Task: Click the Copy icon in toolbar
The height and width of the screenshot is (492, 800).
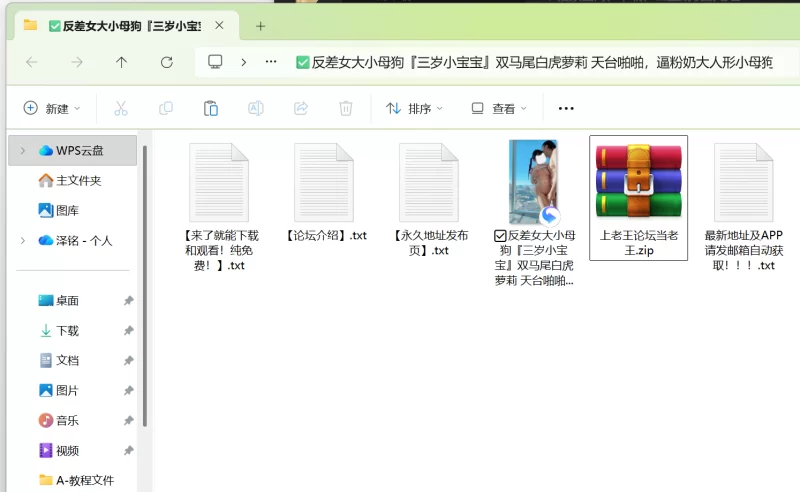Action: coord(166,108)
